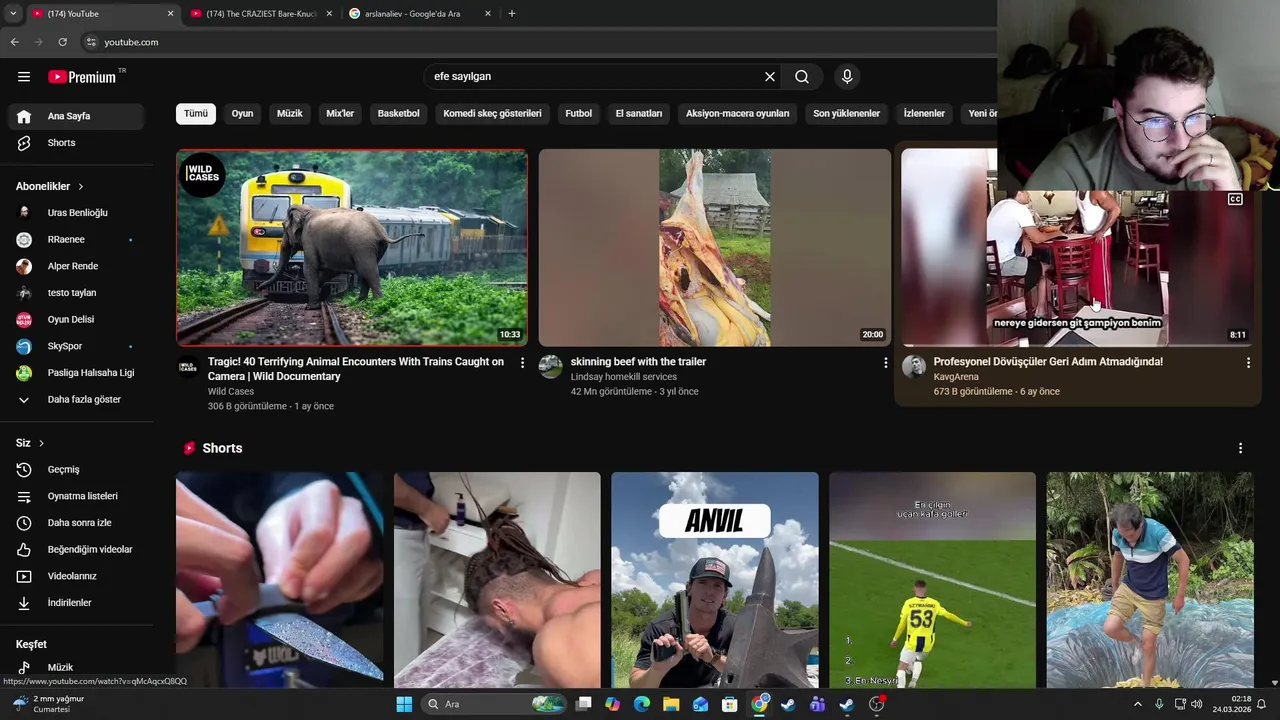
Task: Click the YouTube Premium logo
Action: pyautogui.click(x=84, y=76)
